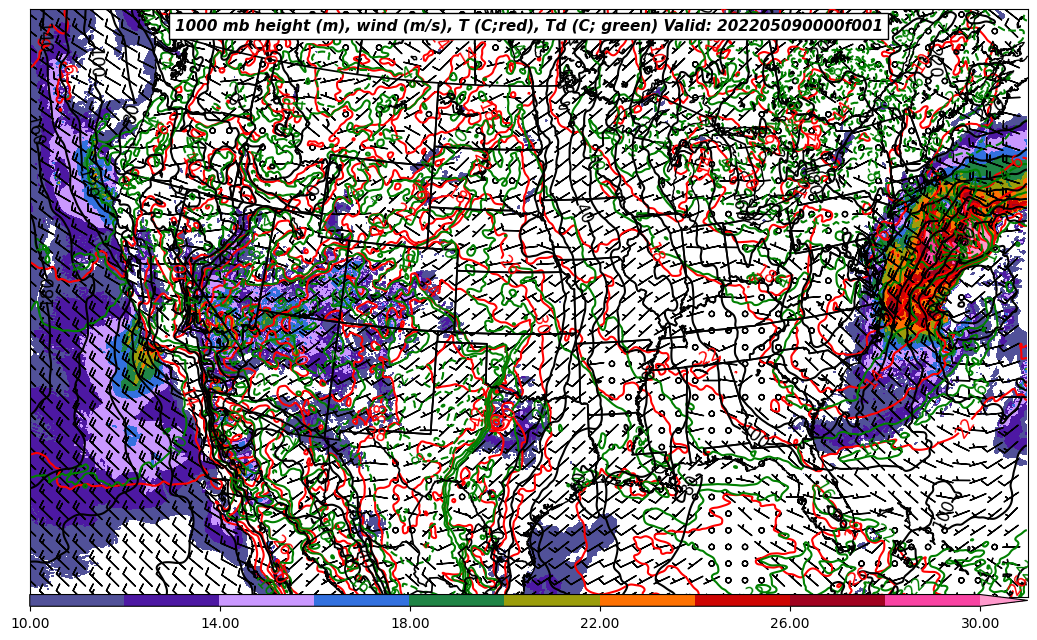Click the green 18–20 colorbar segment
1037x640 pixels.
click(457, 601)
